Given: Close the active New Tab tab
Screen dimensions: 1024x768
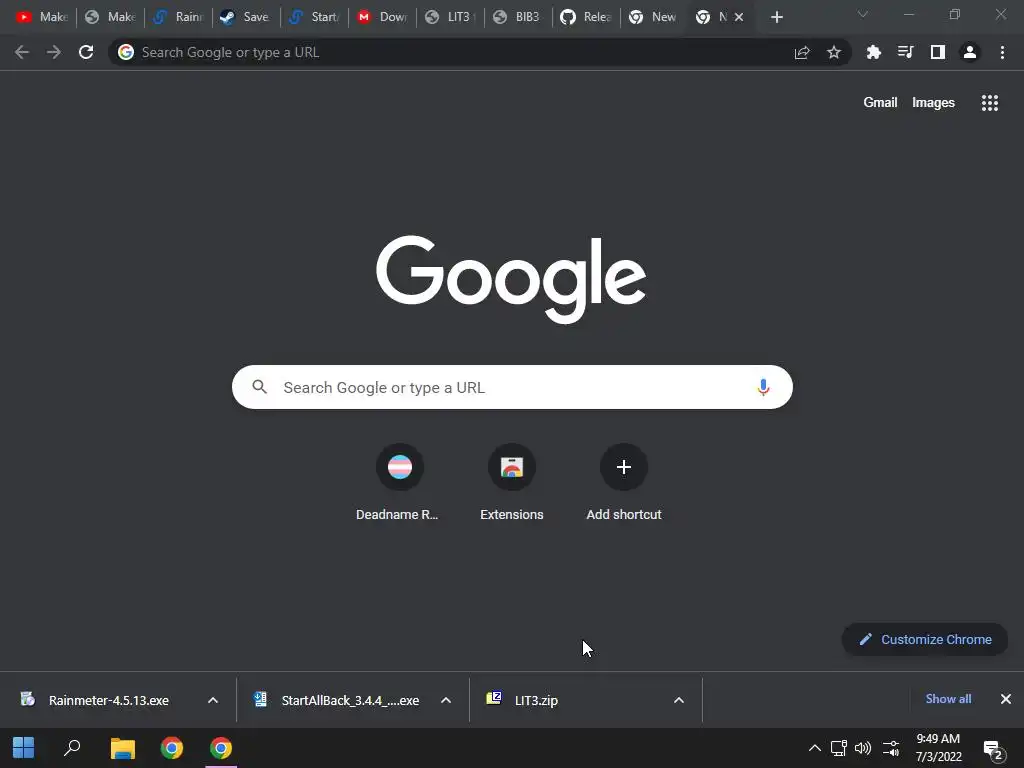Looking at the screenshot, I should click(x=739, y=18).
